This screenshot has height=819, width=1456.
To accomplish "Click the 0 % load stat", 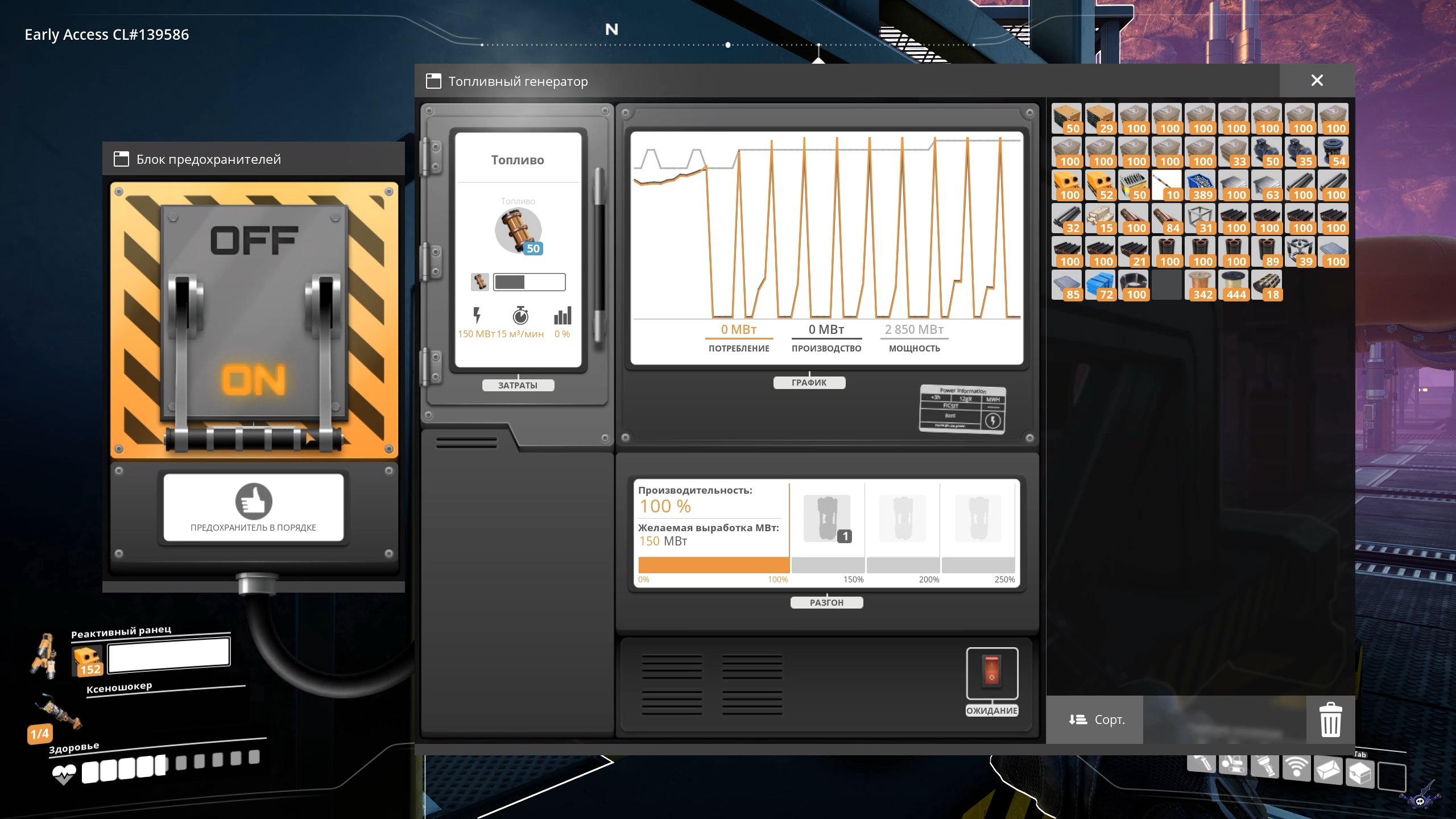I will point(562,323).
